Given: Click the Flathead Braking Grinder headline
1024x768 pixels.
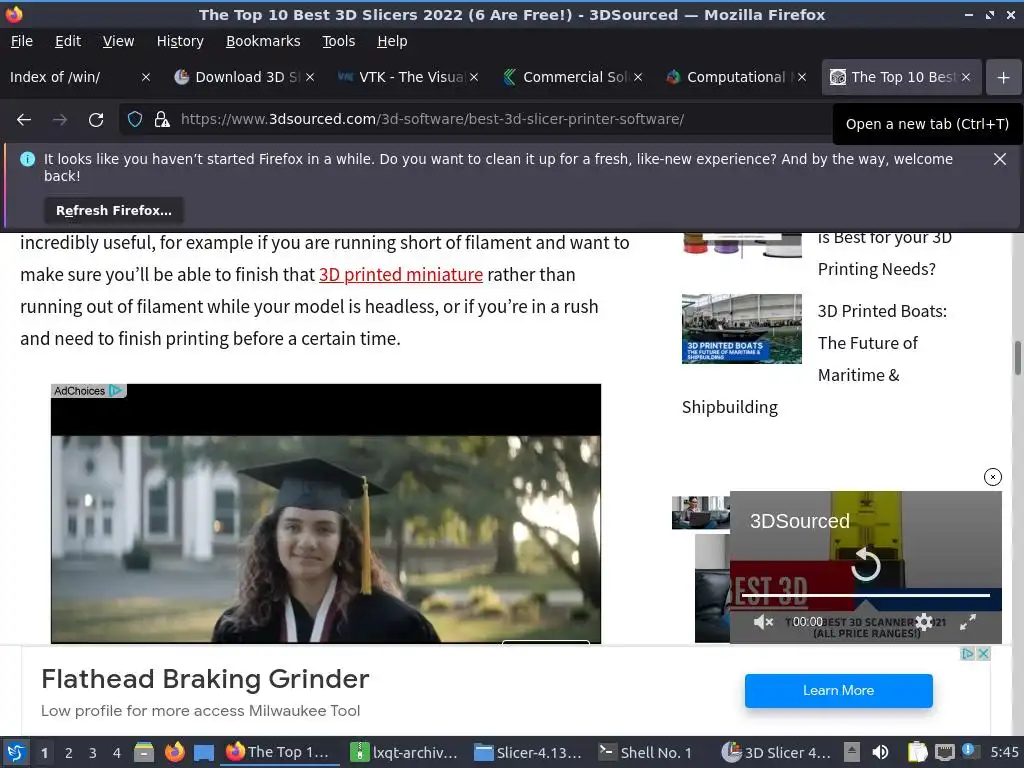Looking at the screenshot, I should click(205, 679).
